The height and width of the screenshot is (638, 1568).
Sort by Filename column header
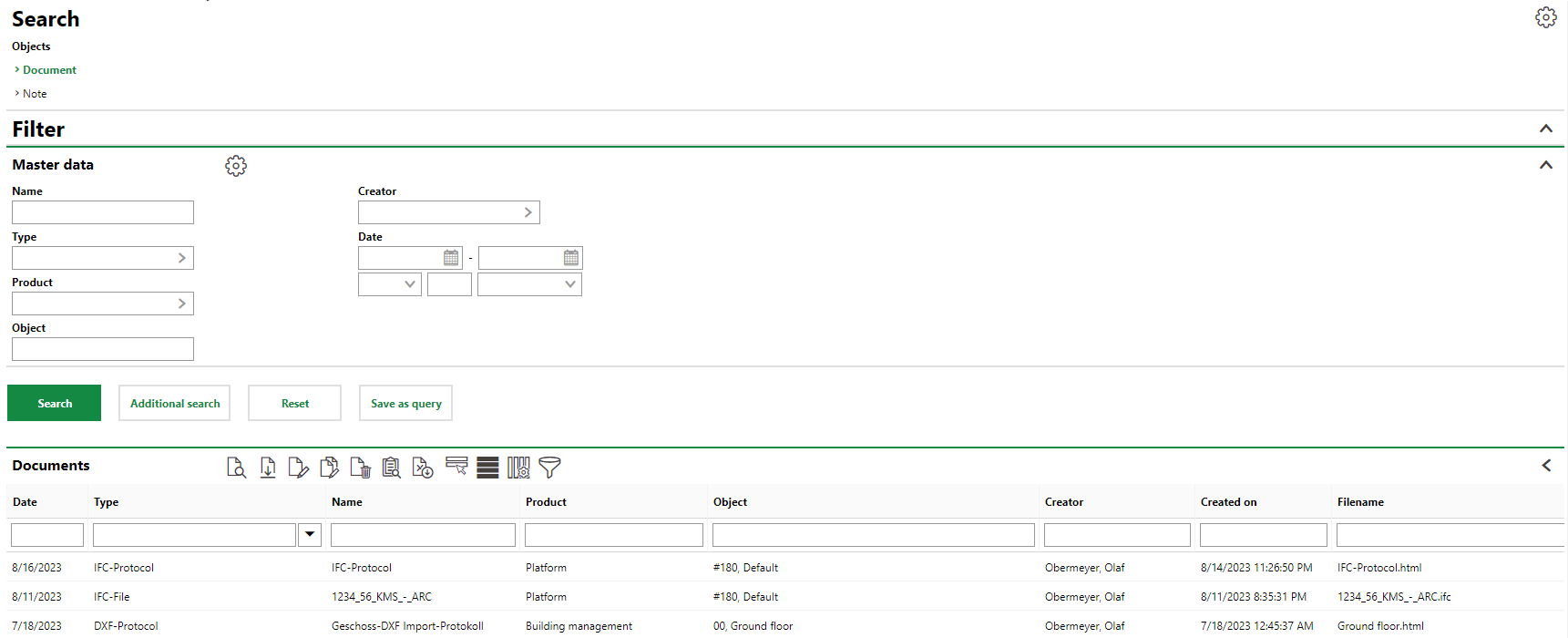(x=1359, y=502)
